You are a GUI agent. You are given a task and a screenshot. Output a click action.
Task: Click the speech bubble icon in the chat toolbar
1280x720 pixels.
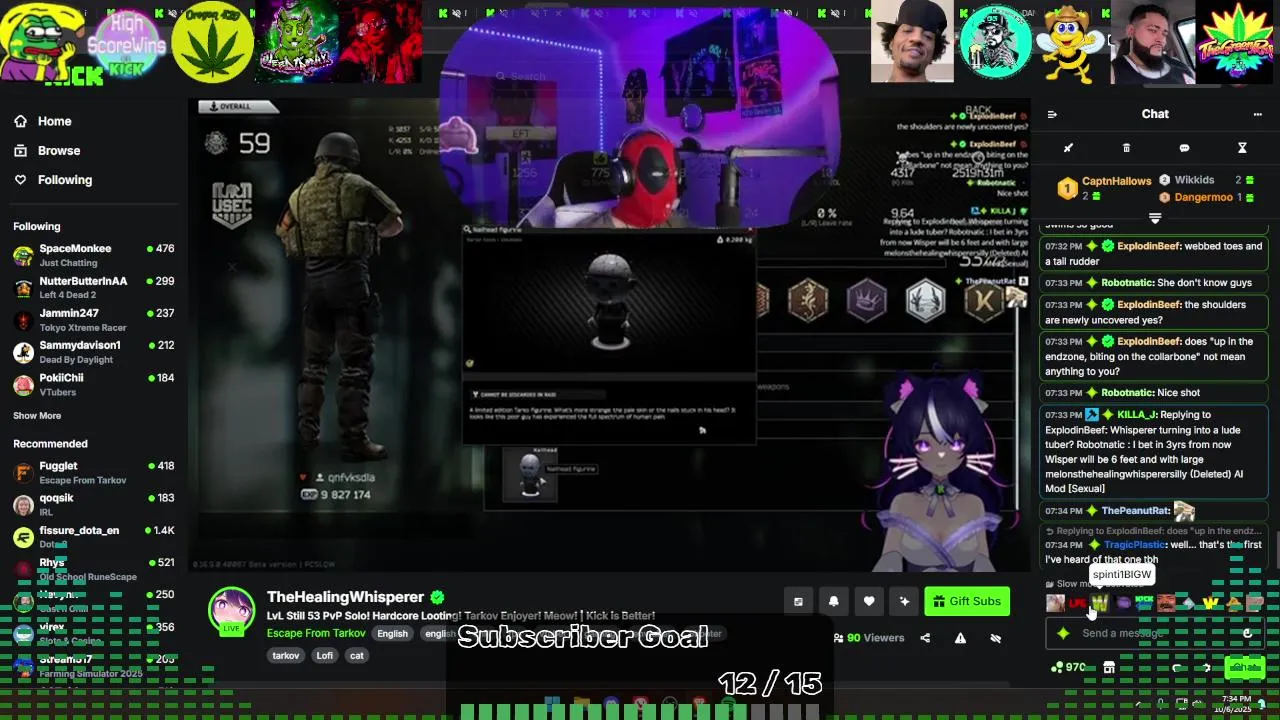click(x=1184, y=148)
